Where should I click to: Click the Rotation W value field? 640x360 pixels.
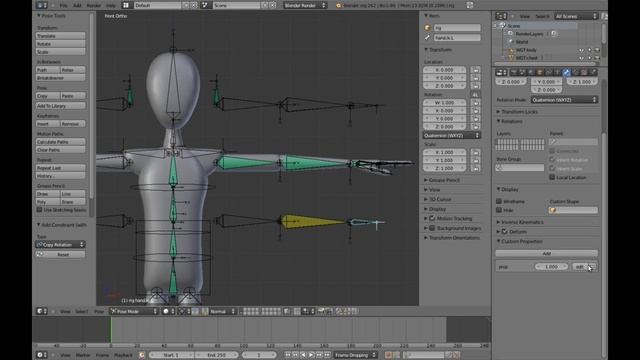[x=444, y=102]
